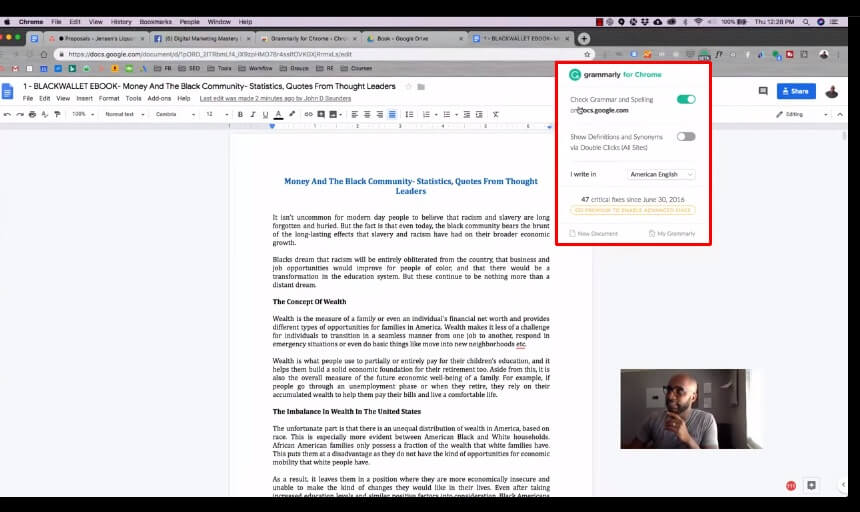The width and height of the screenshot is (860, 512).
Task: Open the Editing mode dropdown
Action: click(801, 115)
